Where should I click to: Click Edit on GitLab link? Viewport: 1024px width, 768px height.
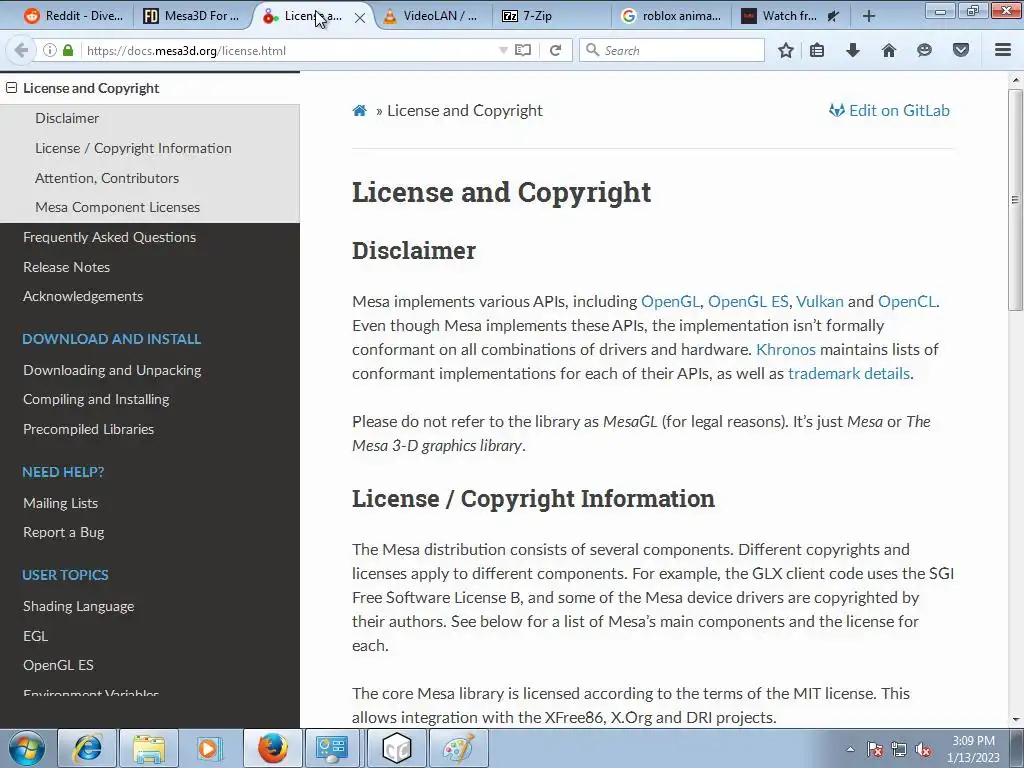click(x=889, y=110)
